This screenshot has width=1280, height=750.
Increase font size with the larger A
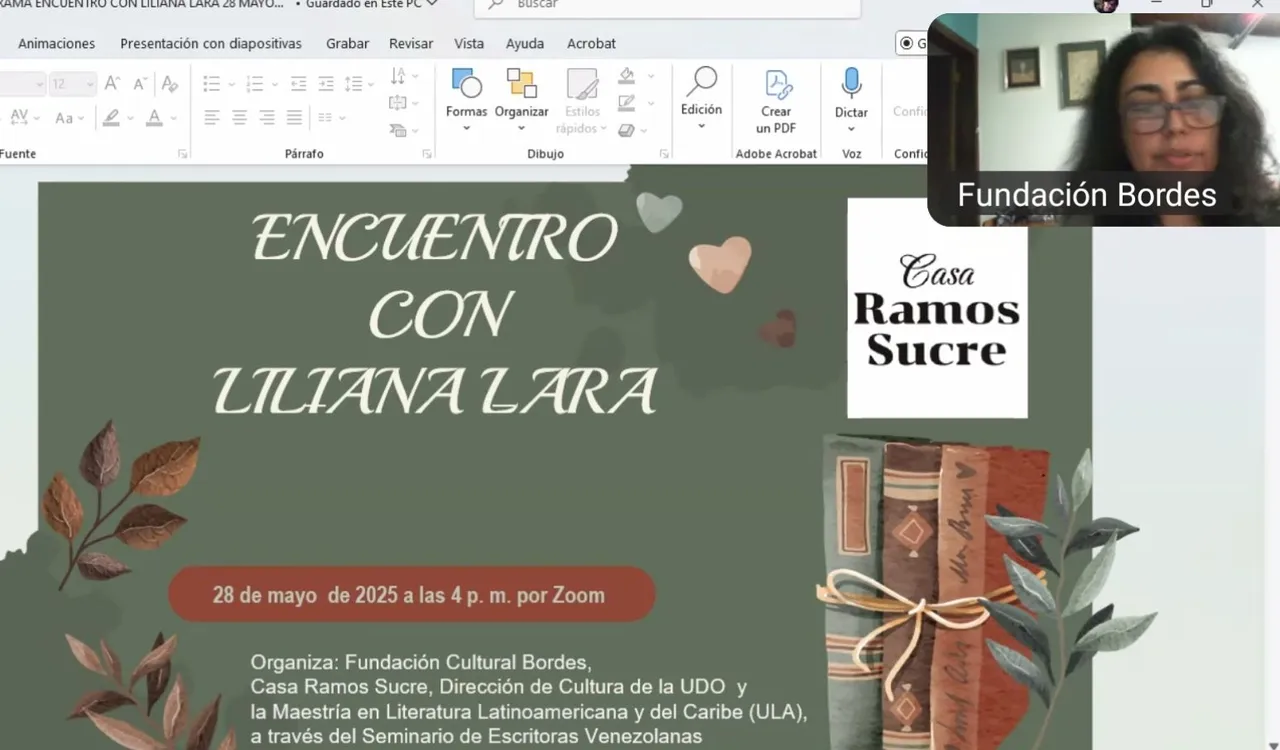click(x=113, y=84)
